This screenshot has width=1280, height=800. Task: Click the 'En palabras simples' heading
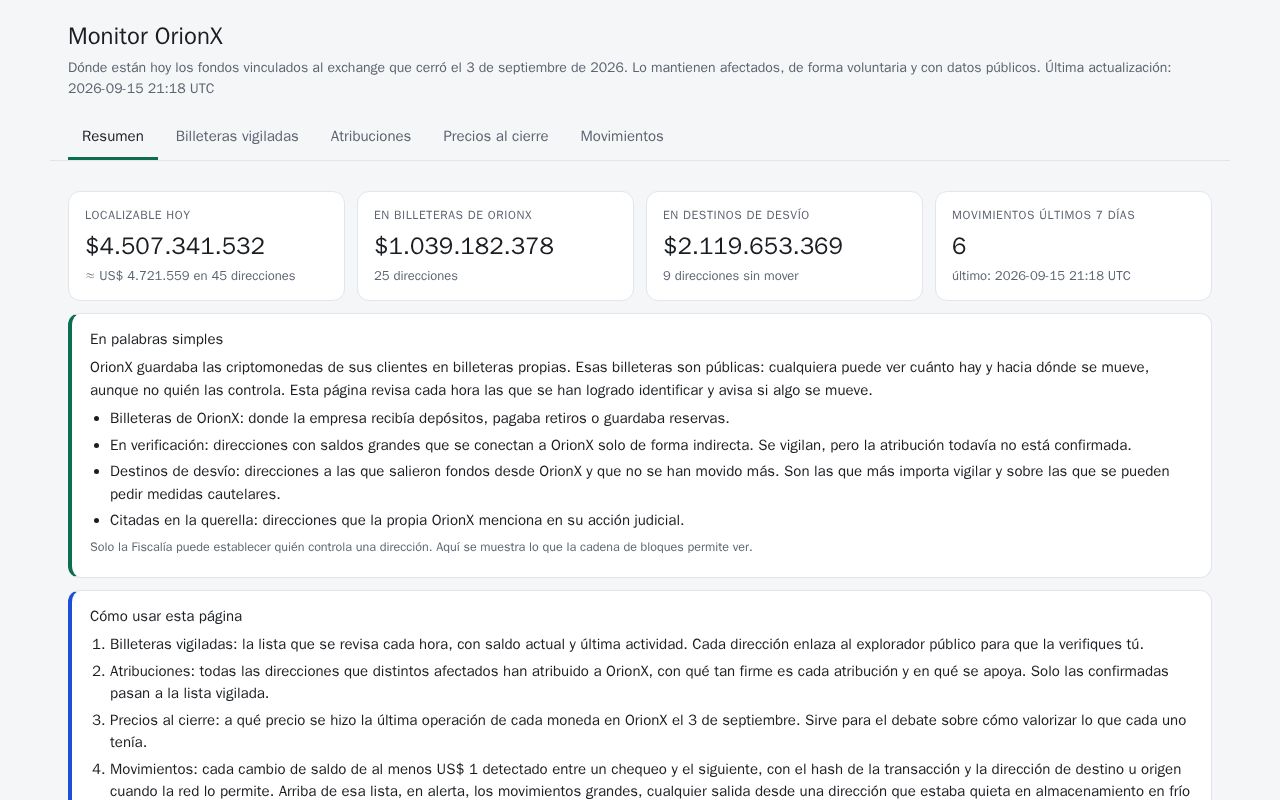157,340
